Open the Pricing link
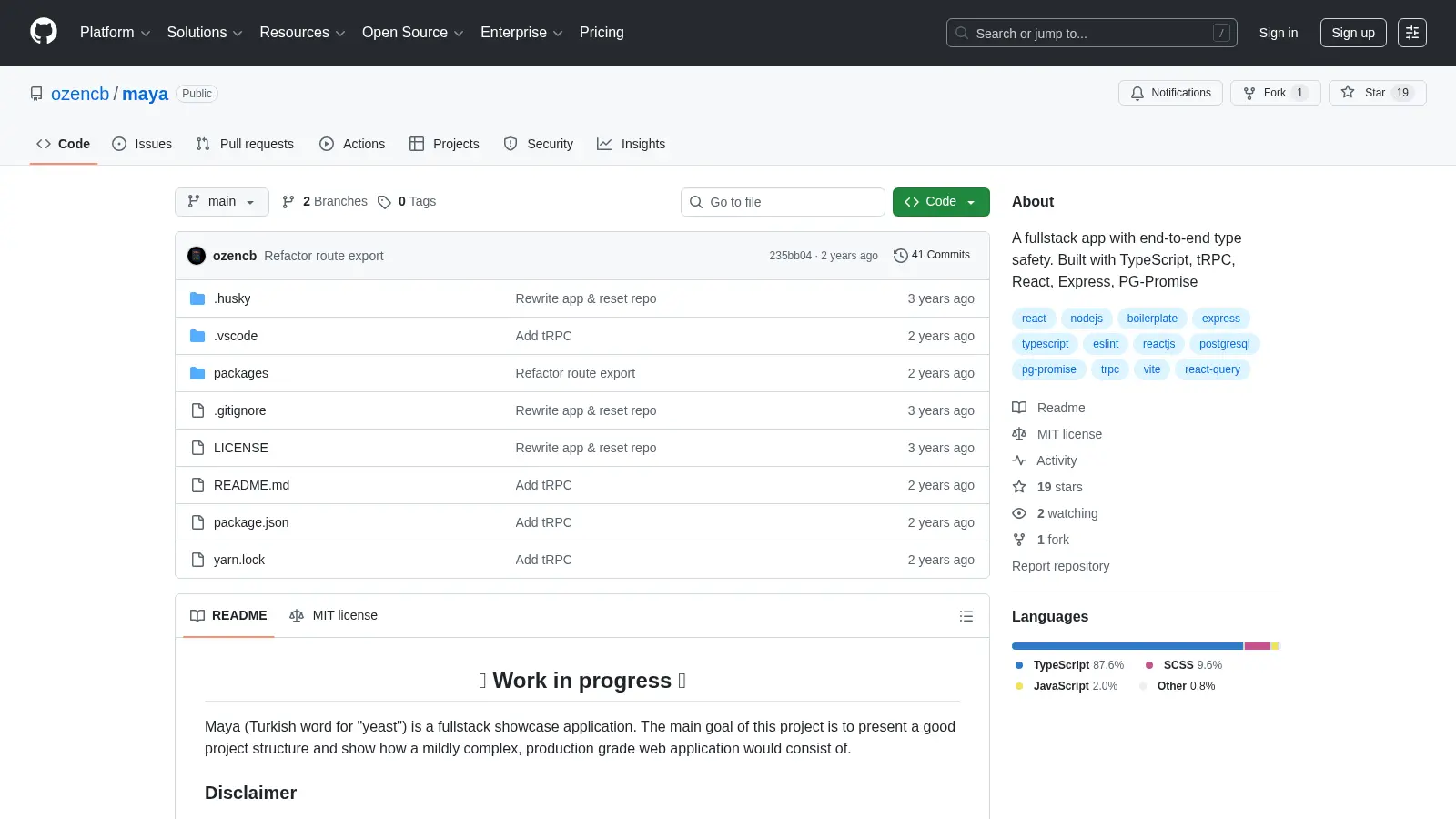Viewport: 1456px width, 819px height. coord(602,33)
